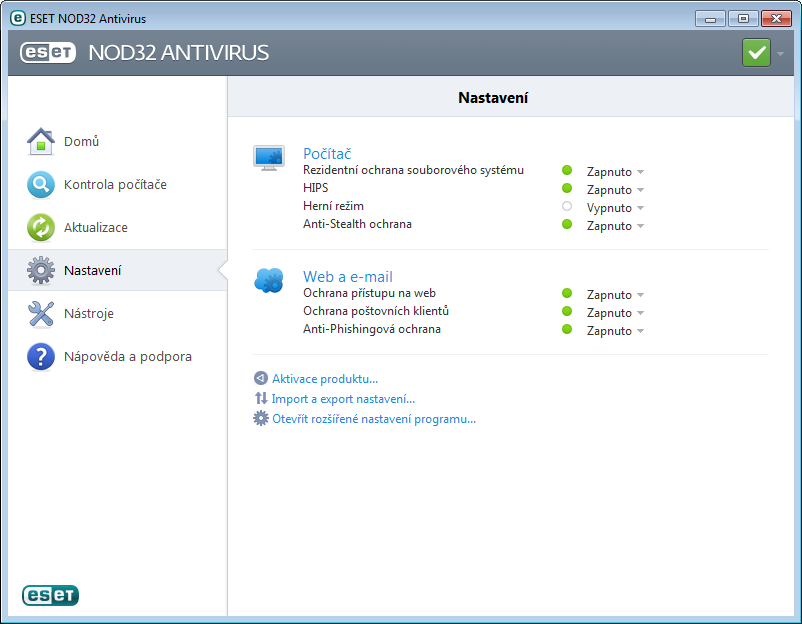Image resolution: width=802 pixels, height=624 pixels.
Task: Click the Aktualizace green refresh icon
Action: click(x=41, y=227)
